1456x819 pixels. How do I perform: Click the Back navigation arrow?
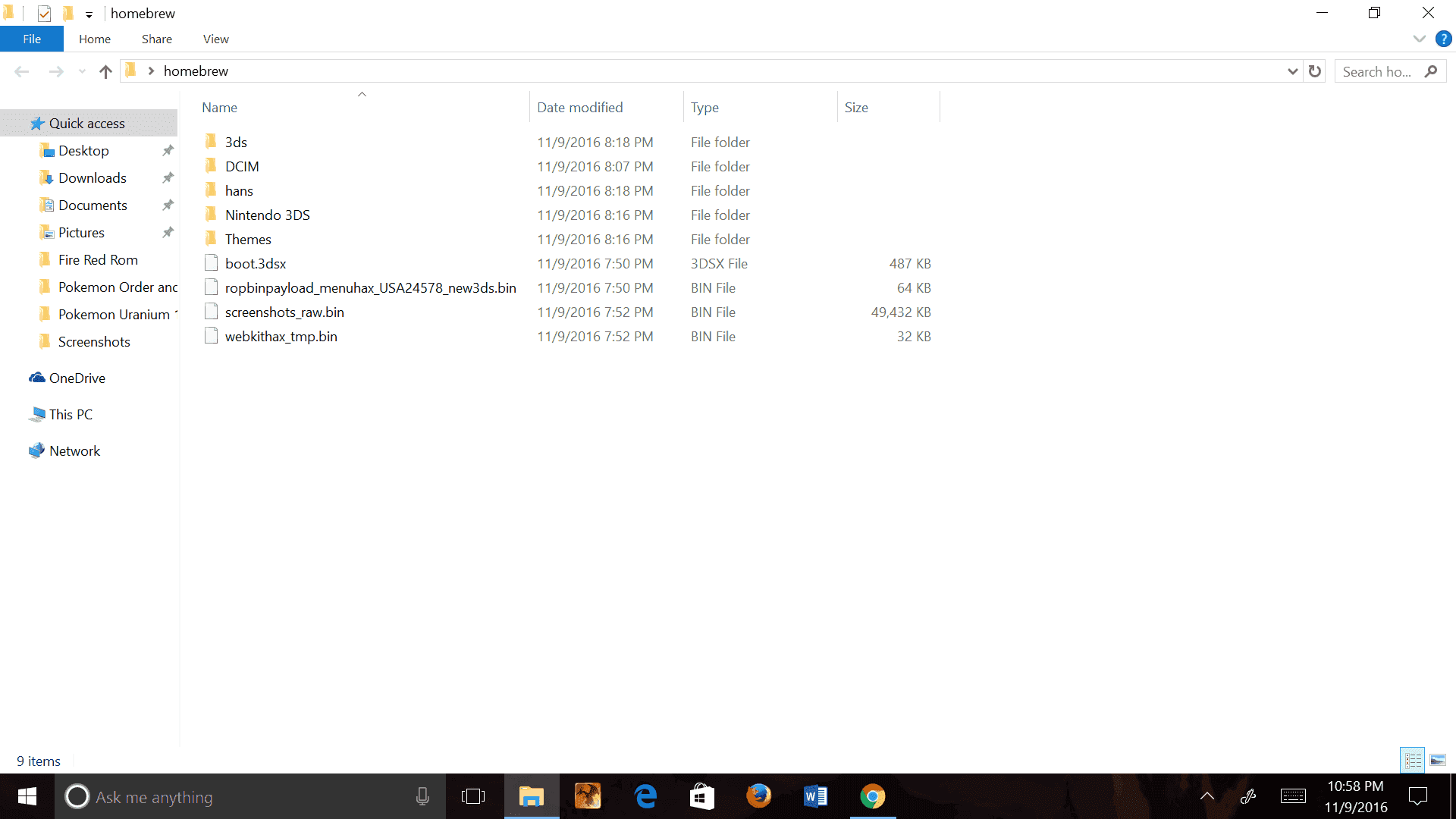[21, 71]
